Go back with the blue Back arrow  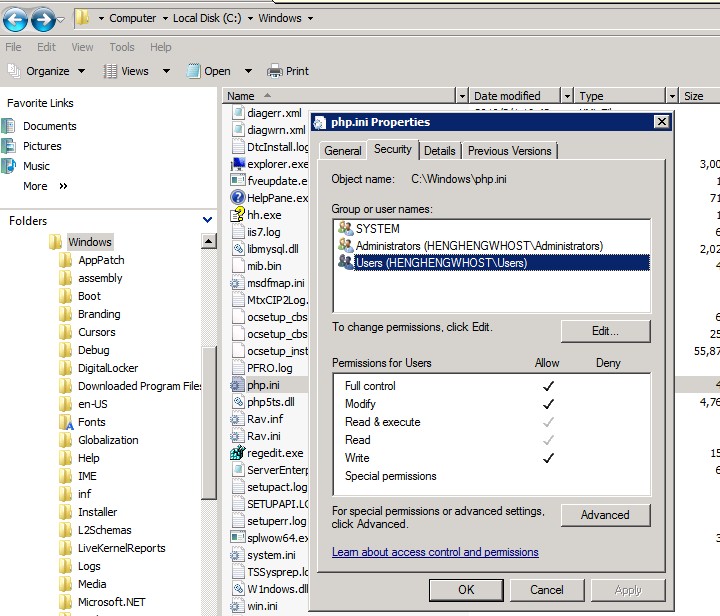(x=15, y=19)
